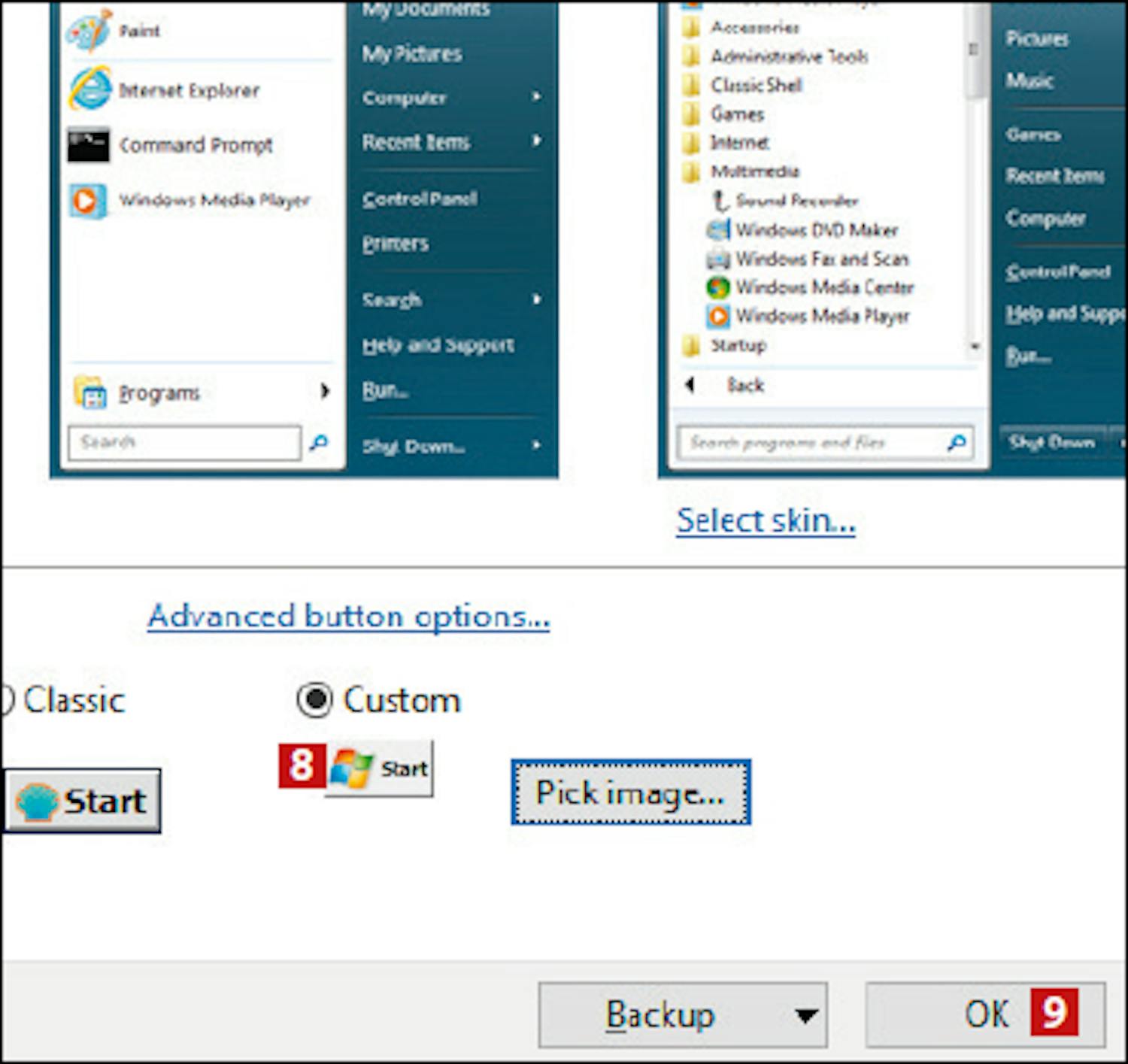
Task: Select Run... in the left menu preview
Action: [385, 390]
